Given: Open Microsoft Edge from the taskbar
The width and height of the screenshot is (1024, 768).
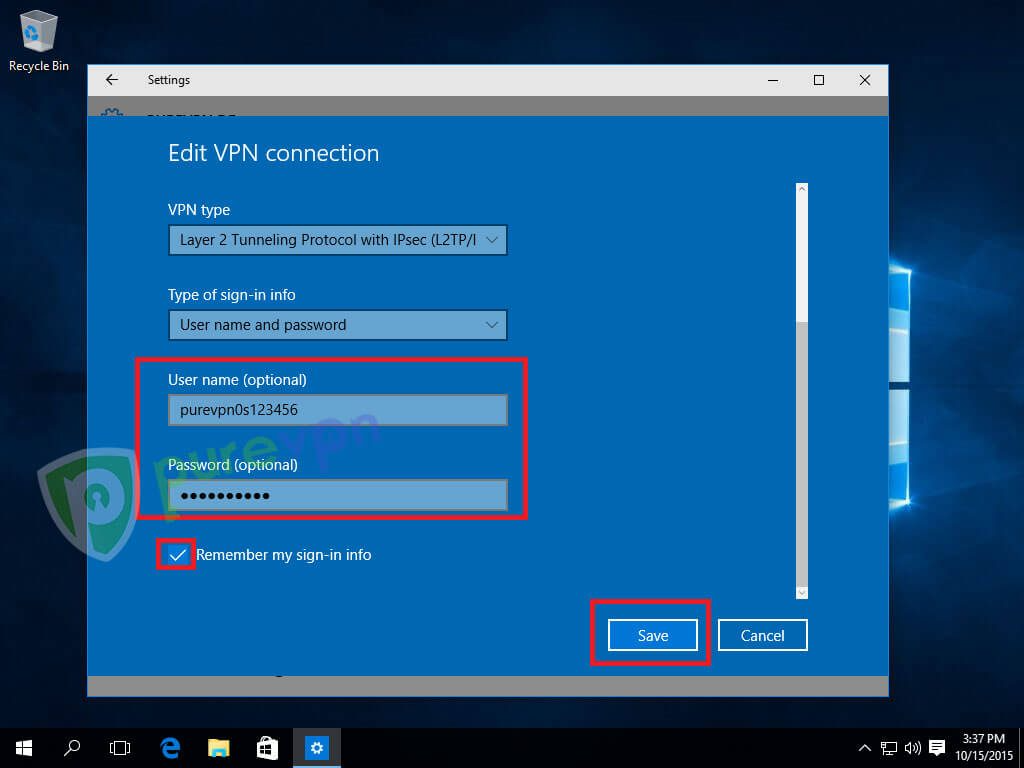Looking at the screenshot, I should pyautogui.click(x=168, y=747).
